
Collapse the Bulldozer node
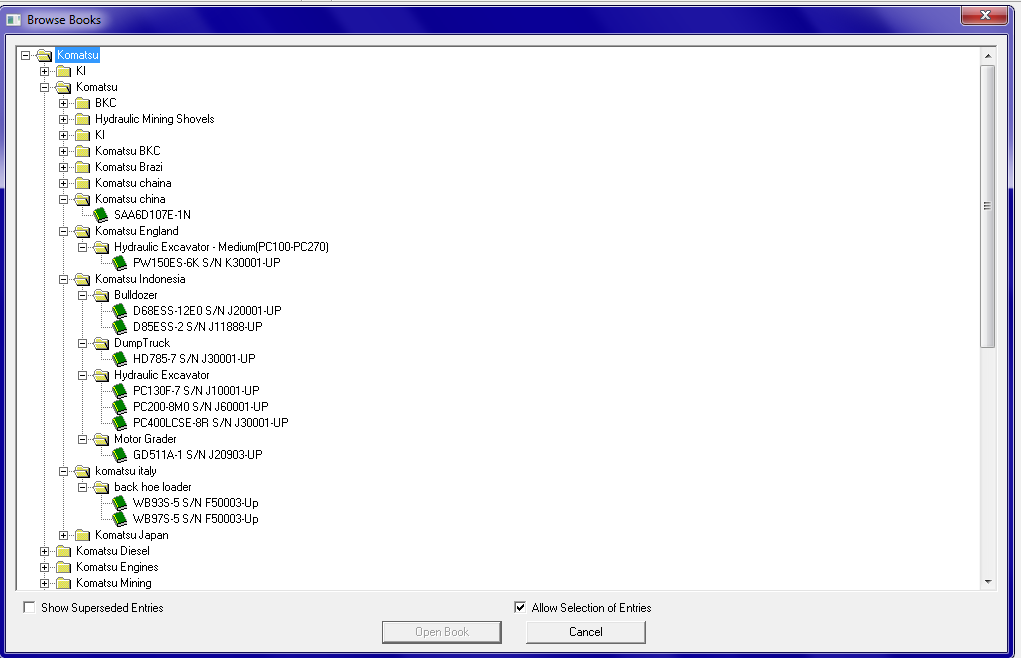(x=82, y=295)
